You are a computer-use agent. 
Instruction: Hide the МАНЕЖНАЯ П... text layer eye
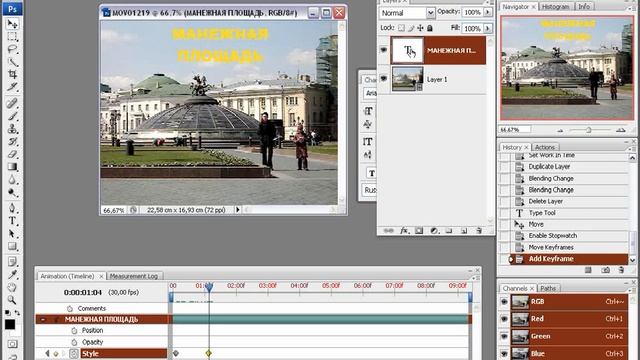click(384, 50)
